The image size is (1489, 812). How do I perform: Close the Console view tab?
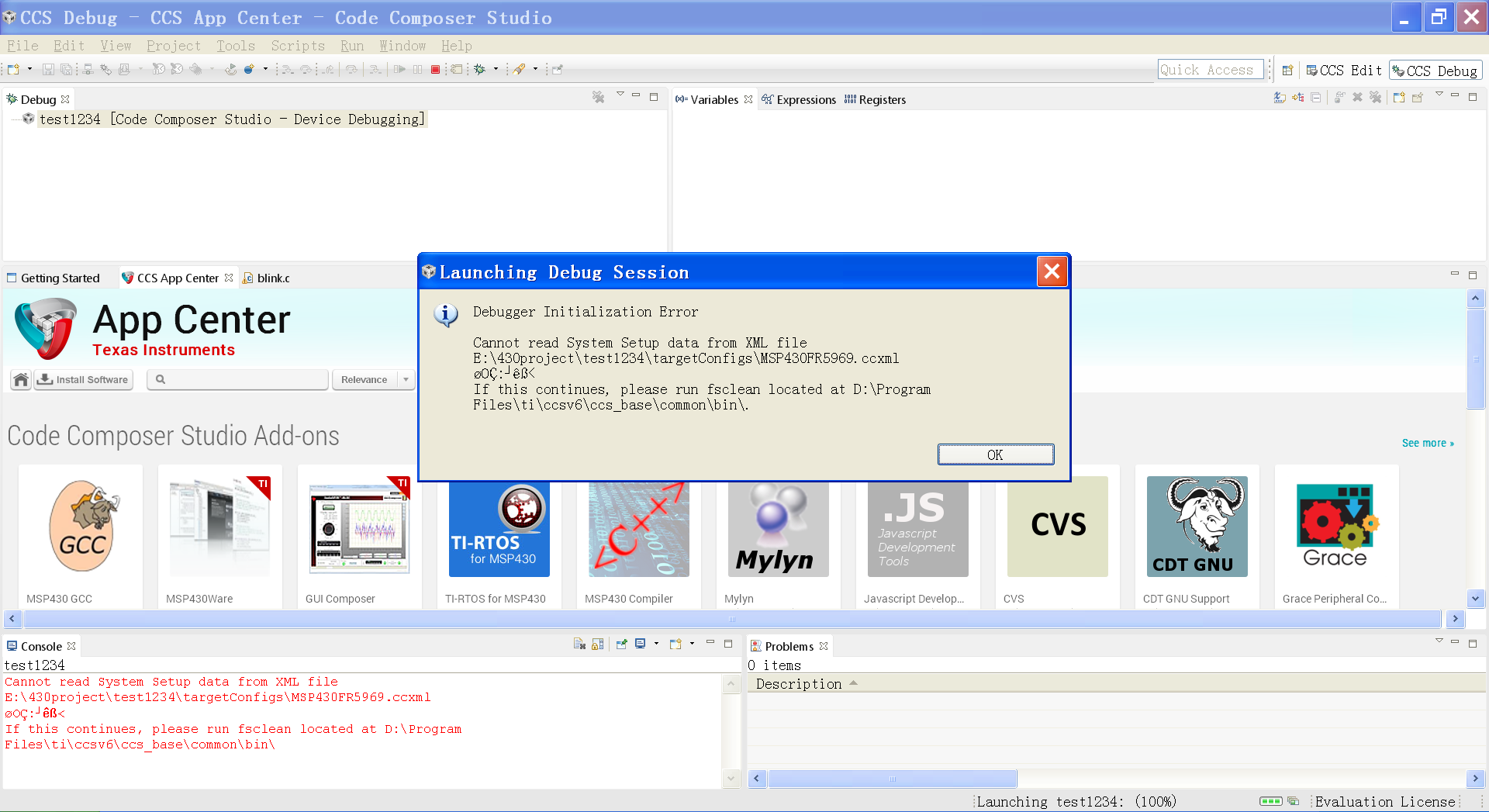click(x=71, y=646)
